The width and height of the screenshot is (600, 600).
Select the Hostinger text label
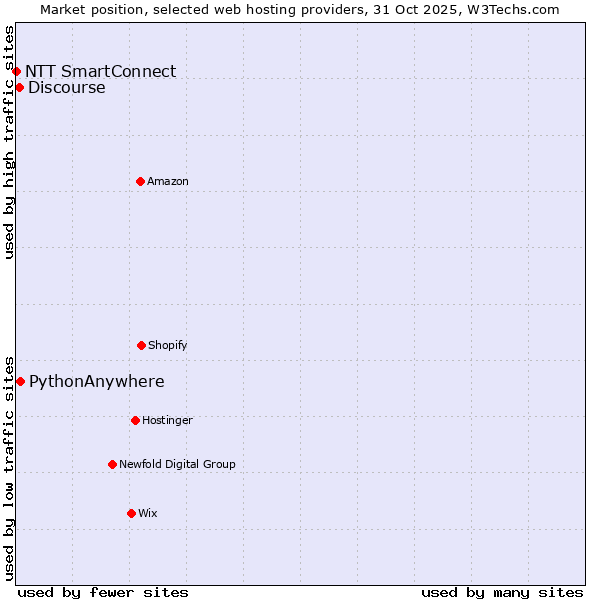click(x=167, y=420)
